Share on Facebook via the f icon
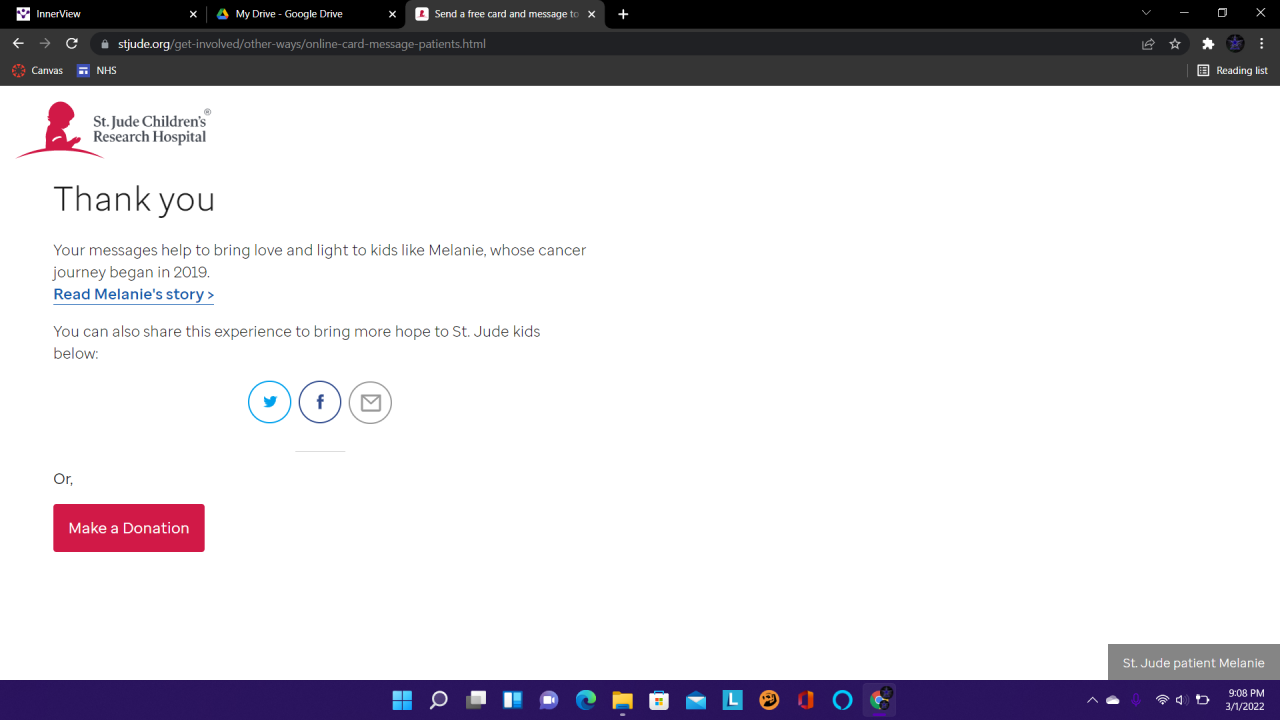Viewport: 1280px width, 720px height. click(x=320, y=402)
